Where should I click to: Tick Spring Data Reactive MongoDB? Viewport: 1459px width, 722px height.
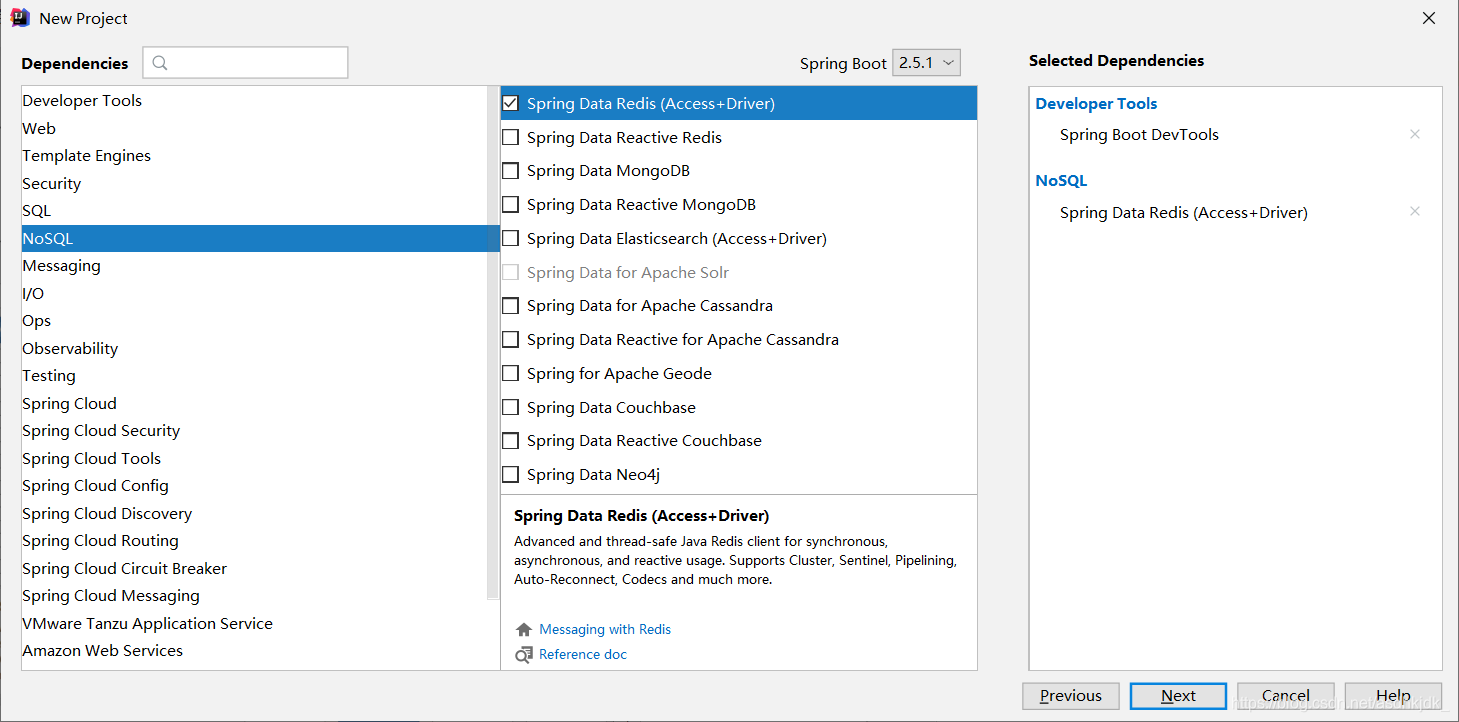pyautogui.click(x=511, y=204)
